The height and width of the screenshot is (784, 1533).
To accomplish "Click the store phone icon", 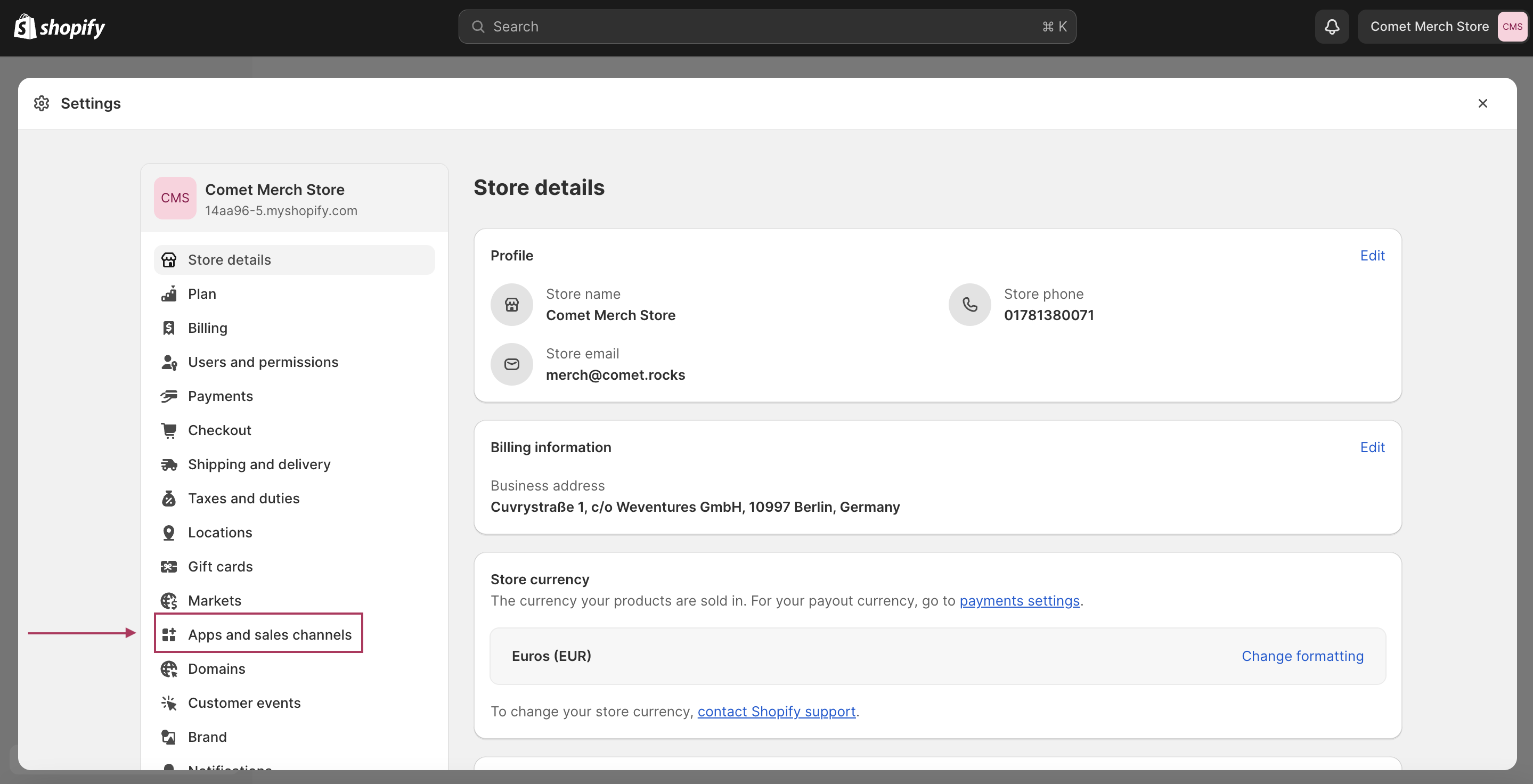I will click(969, 305).
